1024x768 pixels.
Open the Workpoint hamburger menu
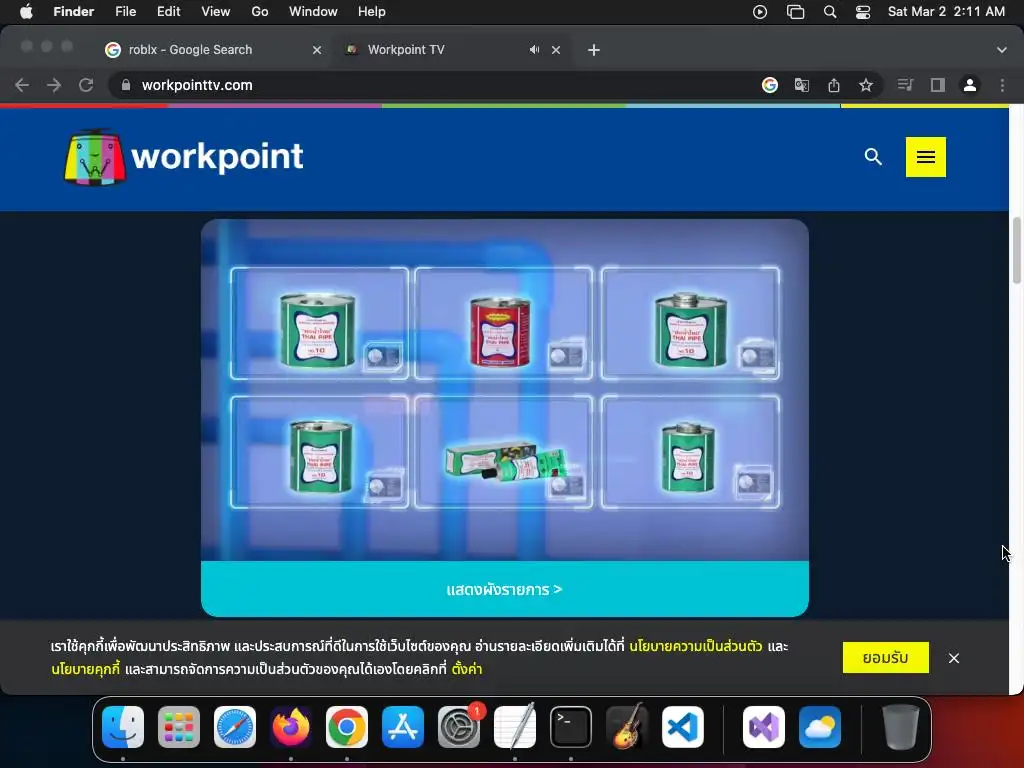pos(925,157)
